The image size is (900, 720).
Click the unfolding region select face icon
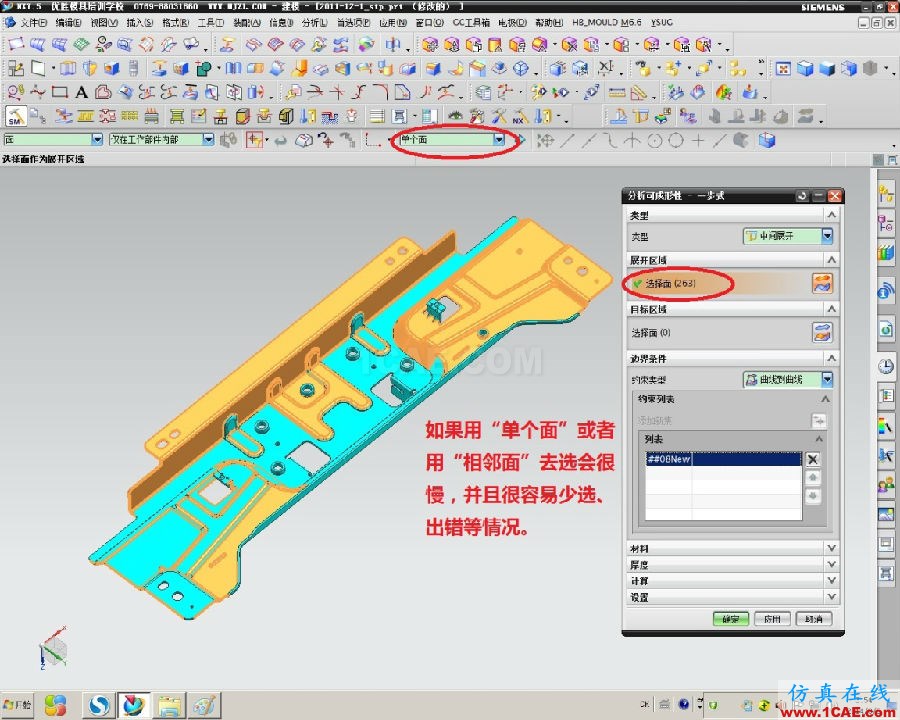tap(822, 284)
